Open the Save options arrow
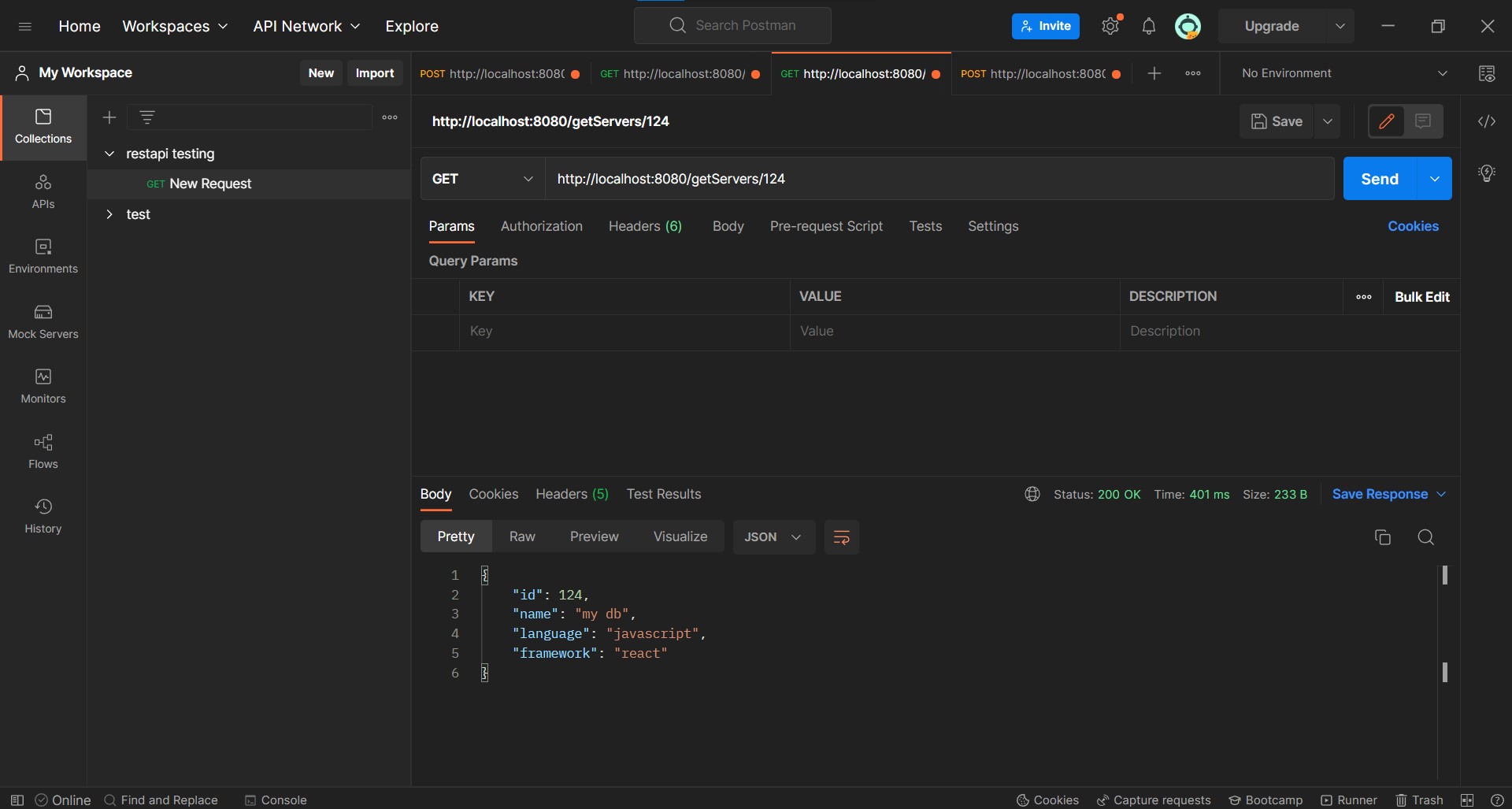1512x809 pixels. 1328,121
